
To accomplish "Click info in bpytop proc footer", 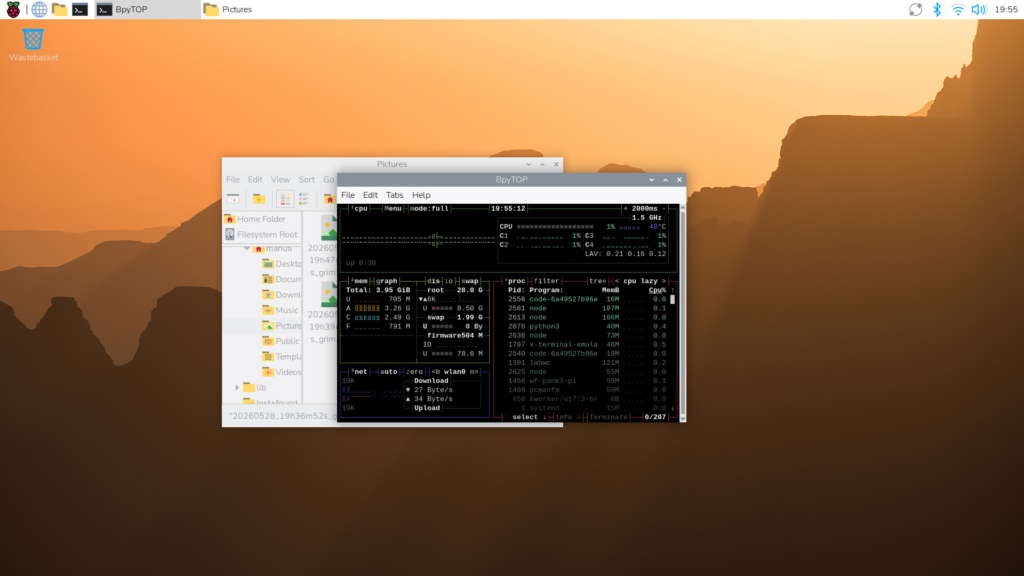I will (x=566, y=417).
